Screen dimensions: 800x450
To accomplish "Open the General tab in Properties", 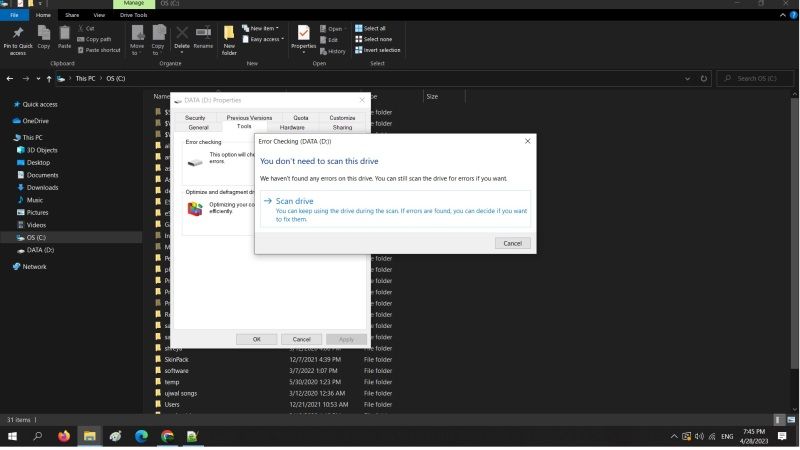I will [198, 128].
